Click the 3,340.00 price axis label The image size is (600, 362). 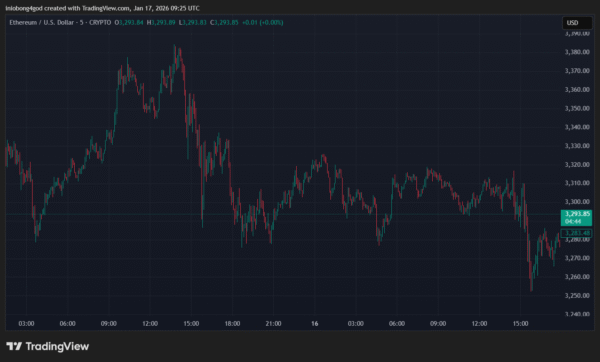pyautogui.click(x=577, y=127)
